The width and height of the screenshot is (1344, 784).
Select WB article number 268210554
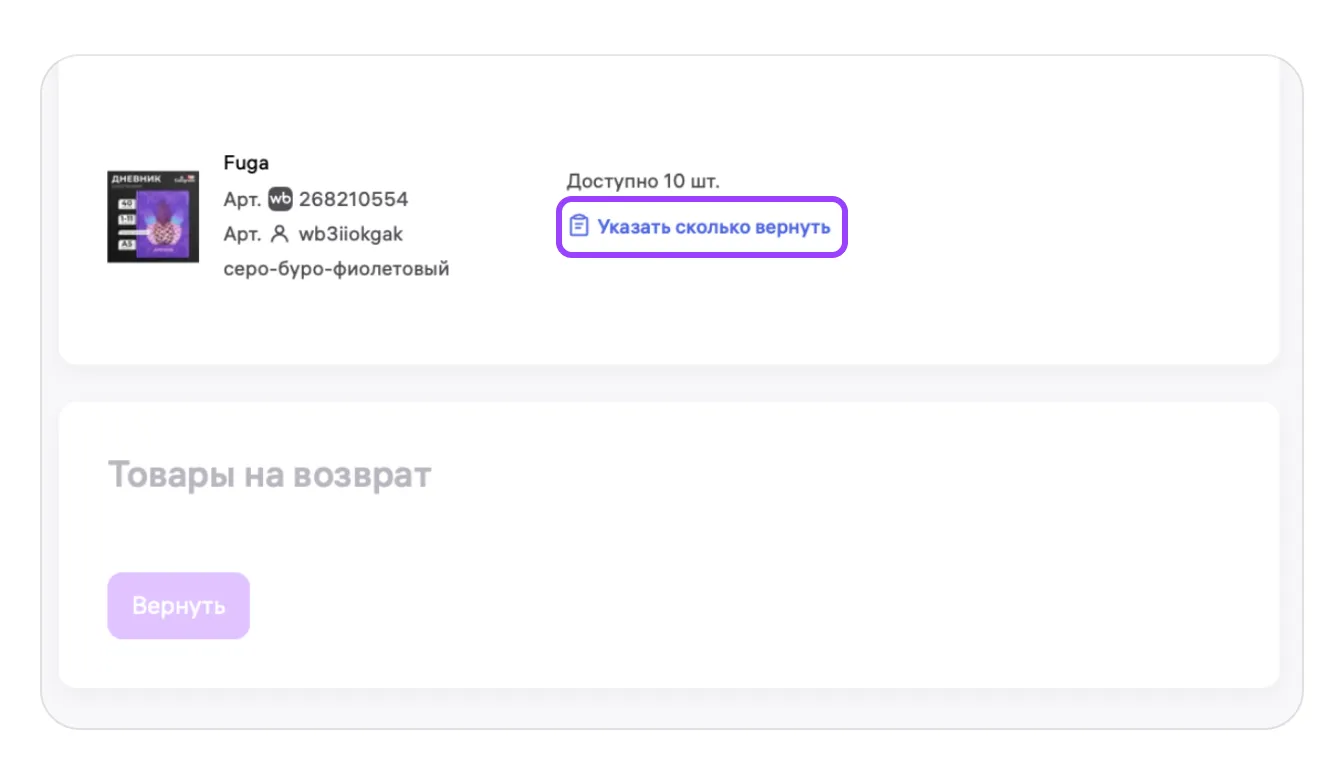click(x=353, y=199)
